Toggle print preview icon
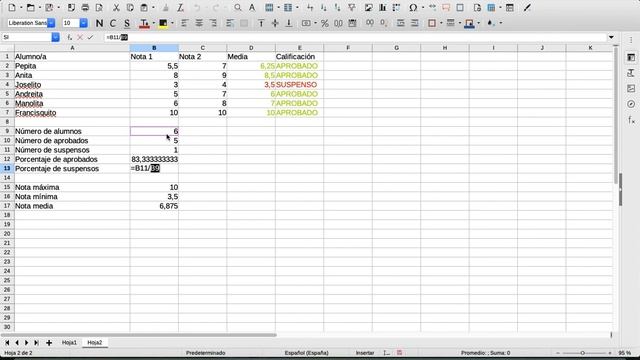The width and height of the screenshot is (640, 360). (99, 8)
